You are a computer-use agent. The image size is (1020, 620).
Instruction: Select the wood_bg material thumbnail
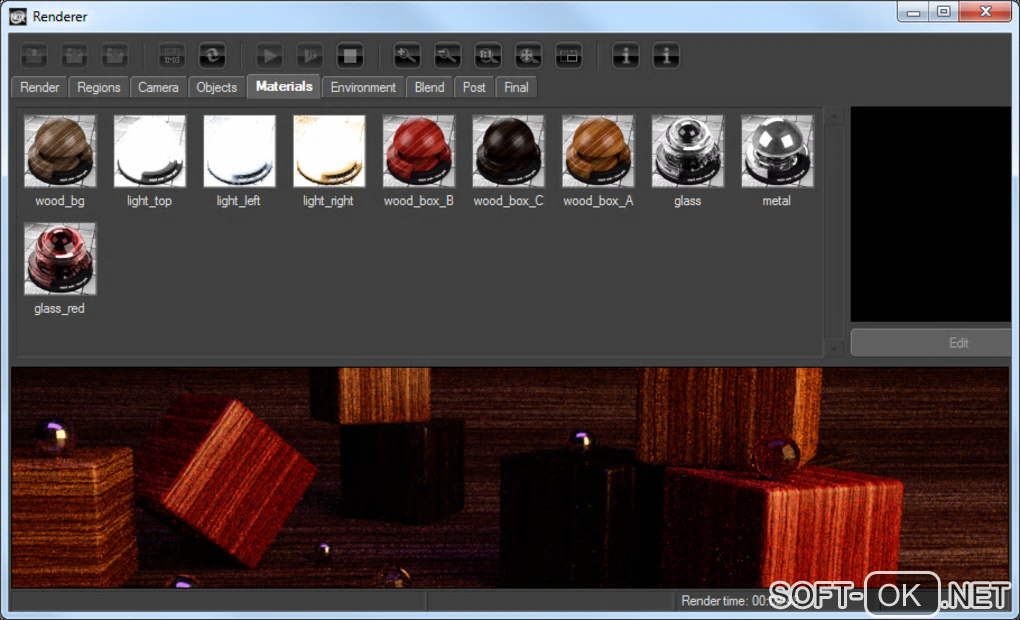tap(60, 151)
